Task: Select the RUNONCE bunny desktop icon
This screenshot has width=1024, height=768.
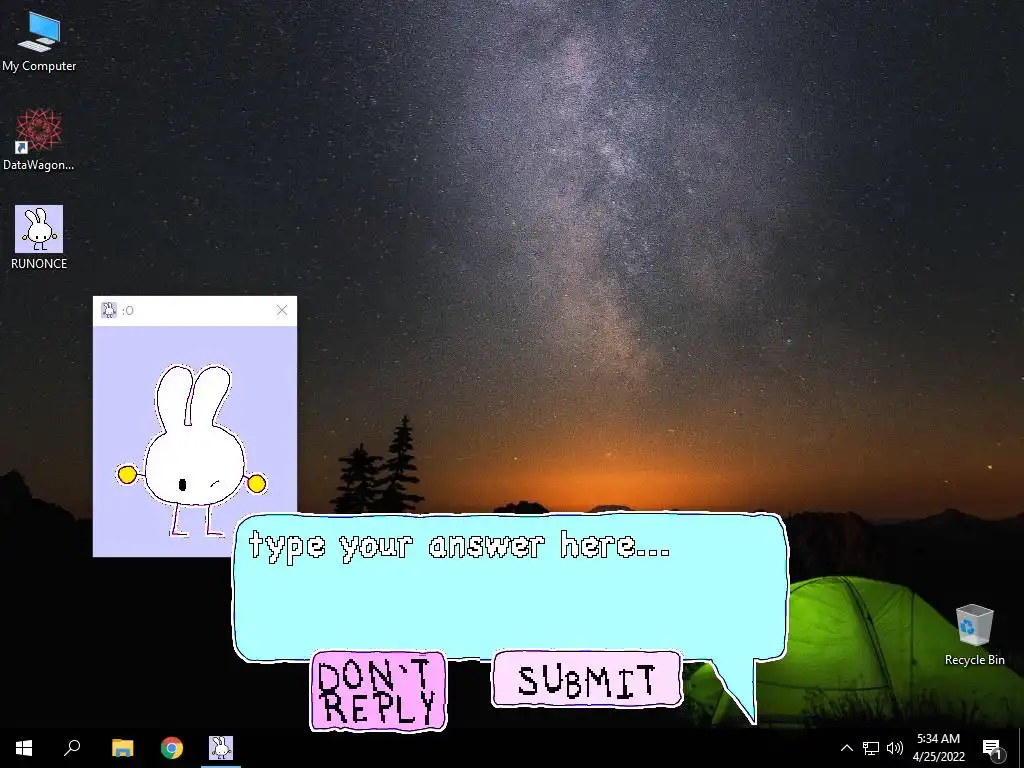Action: pyautogui.click(x=39, y=238)
